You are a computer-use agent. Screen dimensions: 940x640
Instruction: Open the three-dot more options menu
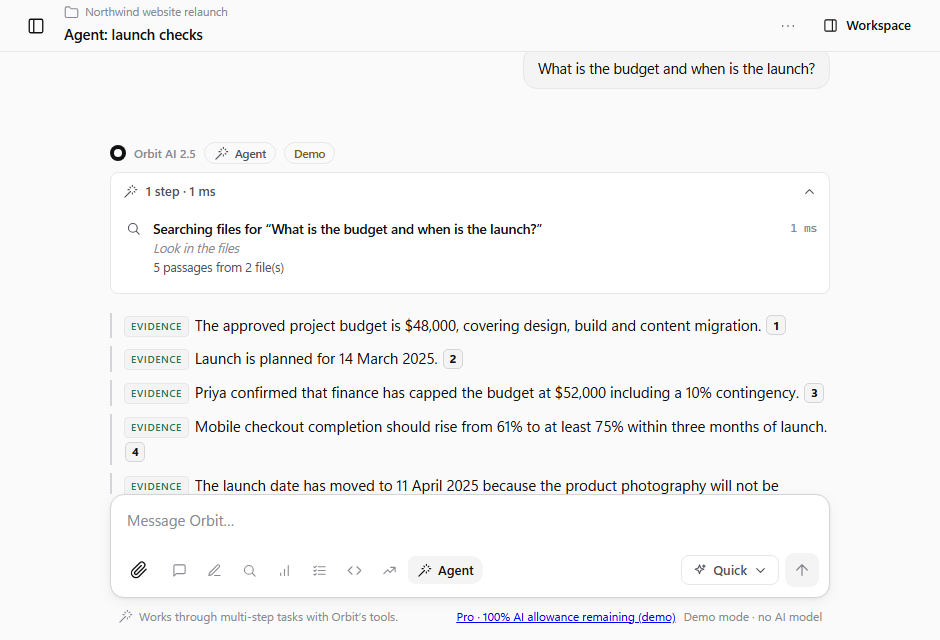[788, 26]
